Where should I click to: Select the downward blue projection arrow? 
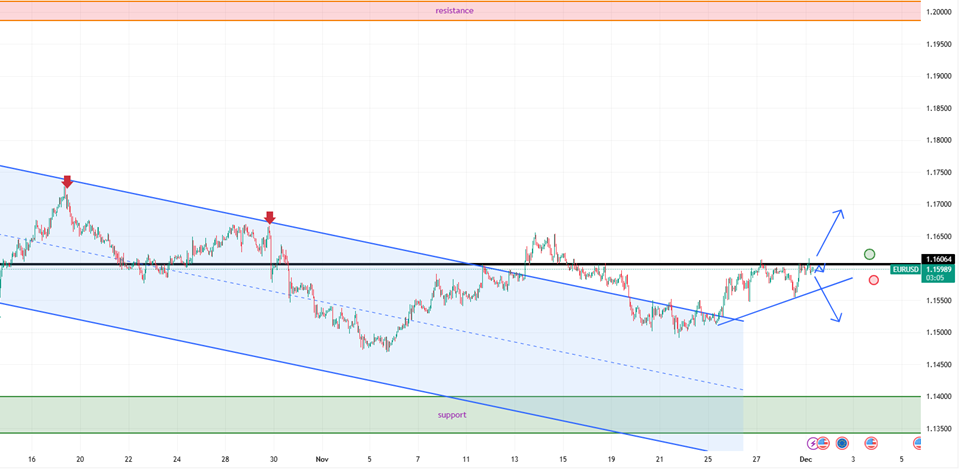829,301
